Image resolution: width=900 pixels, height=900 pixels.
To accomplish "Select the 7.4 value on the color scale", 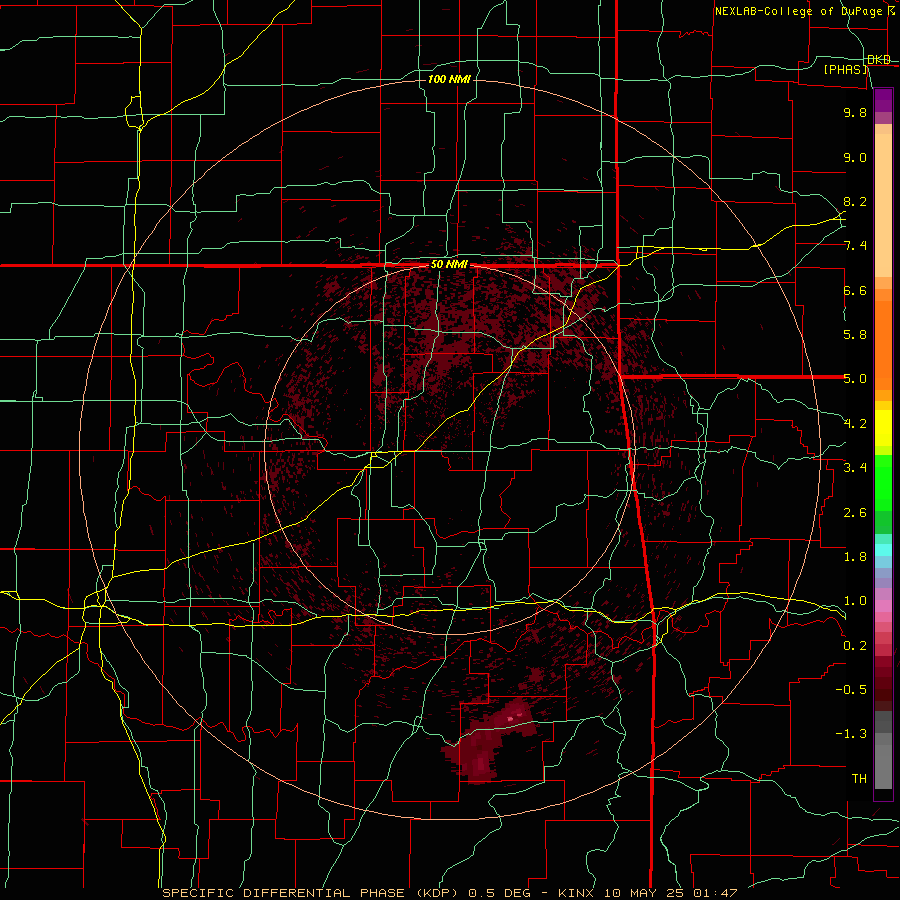I will [855, 246].
